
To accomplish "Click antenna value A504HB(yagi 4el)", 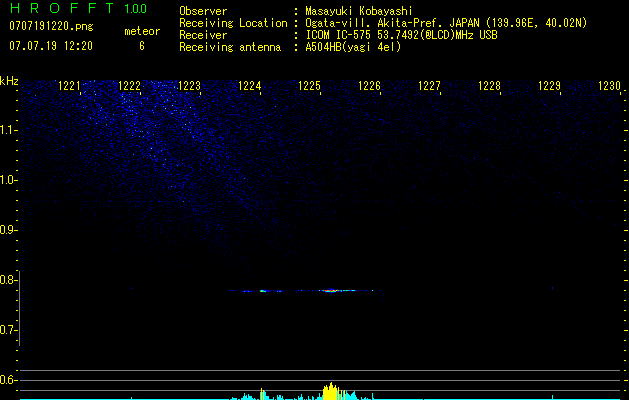I will [x=353, y=47].
